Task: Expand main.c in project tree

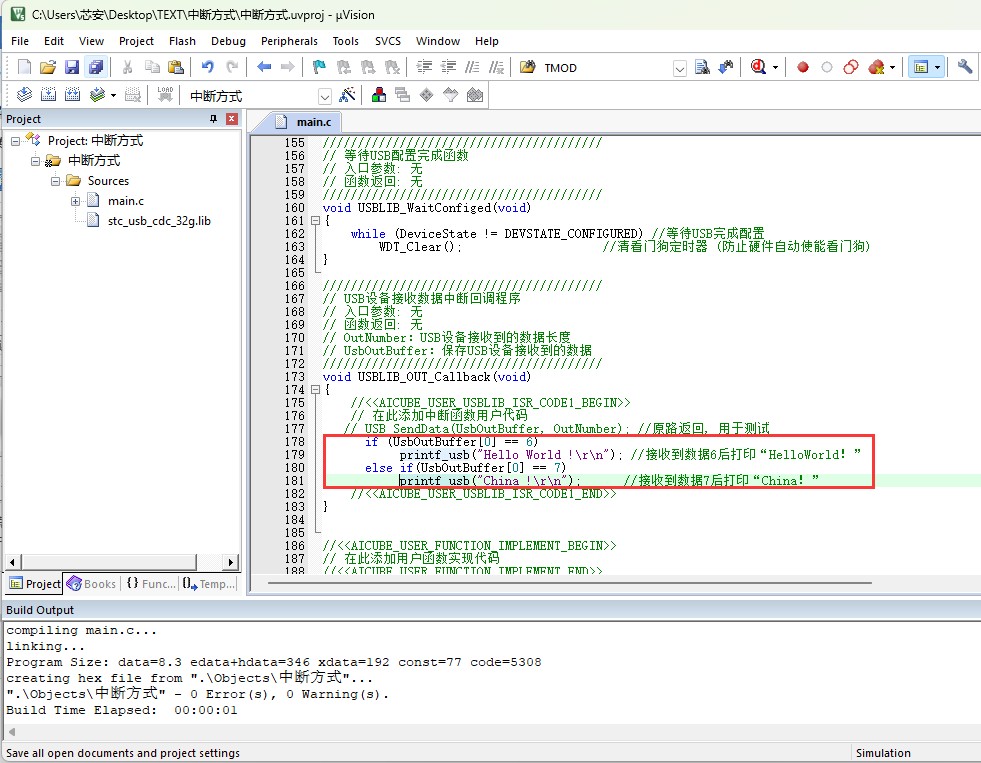Action: click(x=76, y=201)
